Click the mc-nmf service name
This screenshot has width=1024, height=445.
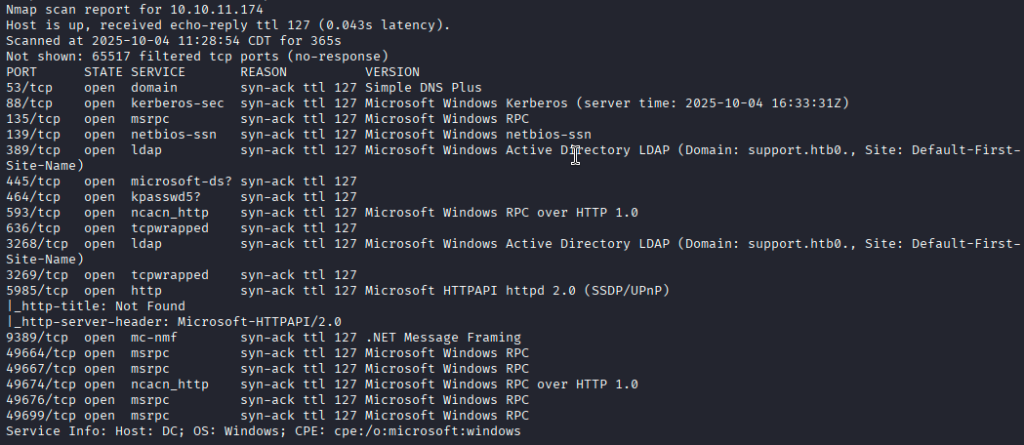154,337
